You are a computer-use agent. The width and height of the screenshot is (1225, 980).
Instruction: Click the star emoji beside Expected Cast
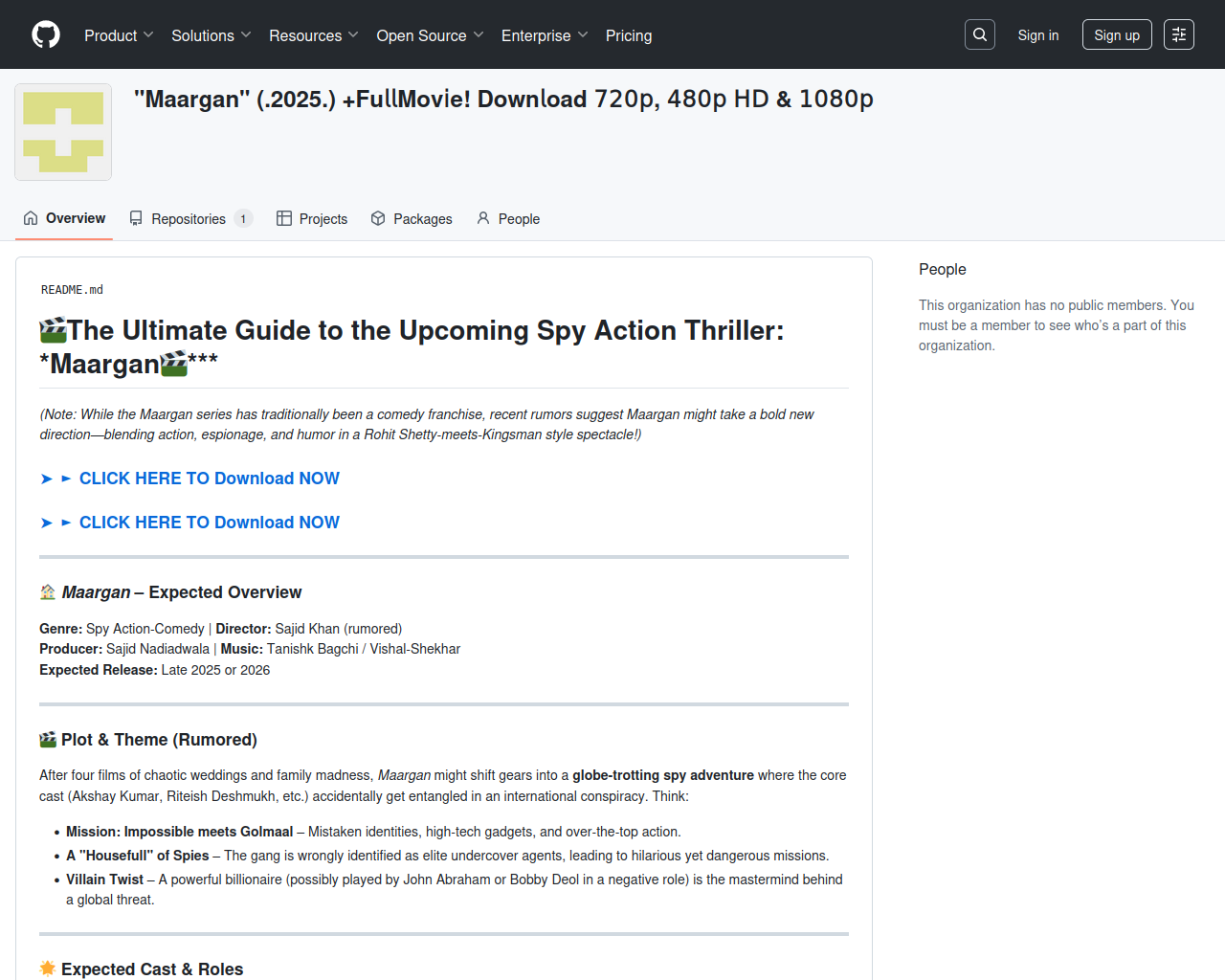pos(48,969)
